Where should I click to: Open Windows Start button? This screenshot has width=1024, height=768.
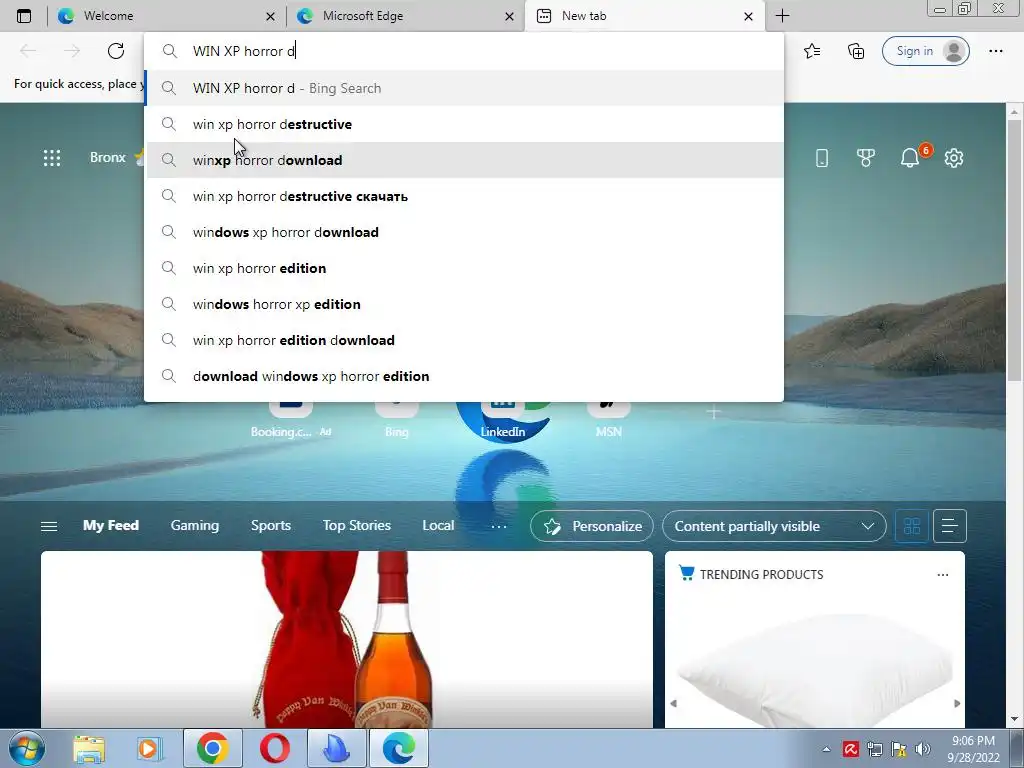[x=26, y=748]
